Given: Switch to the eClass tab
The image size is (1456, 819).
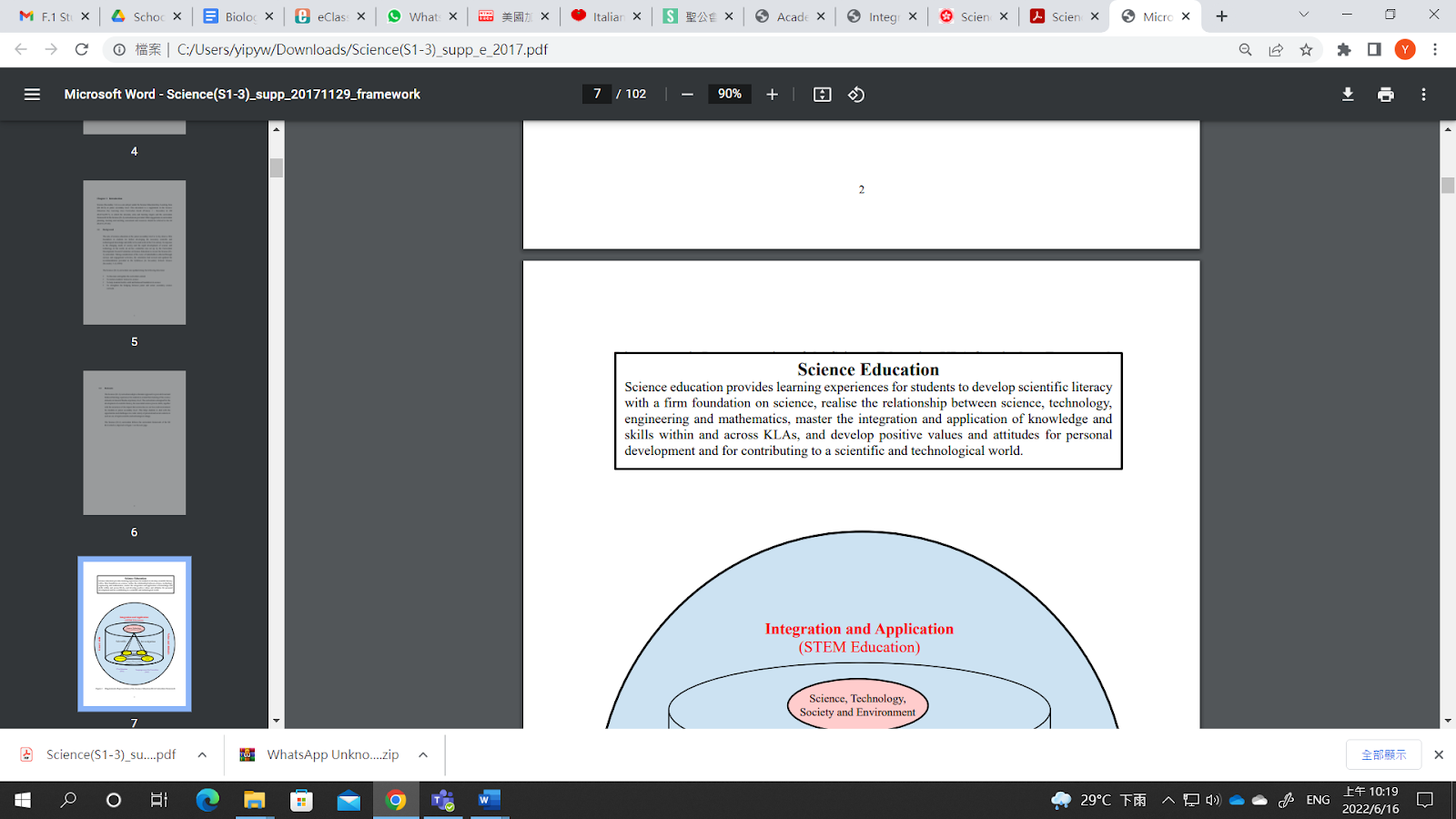Looking at the screenshot, I should (329, 16).
